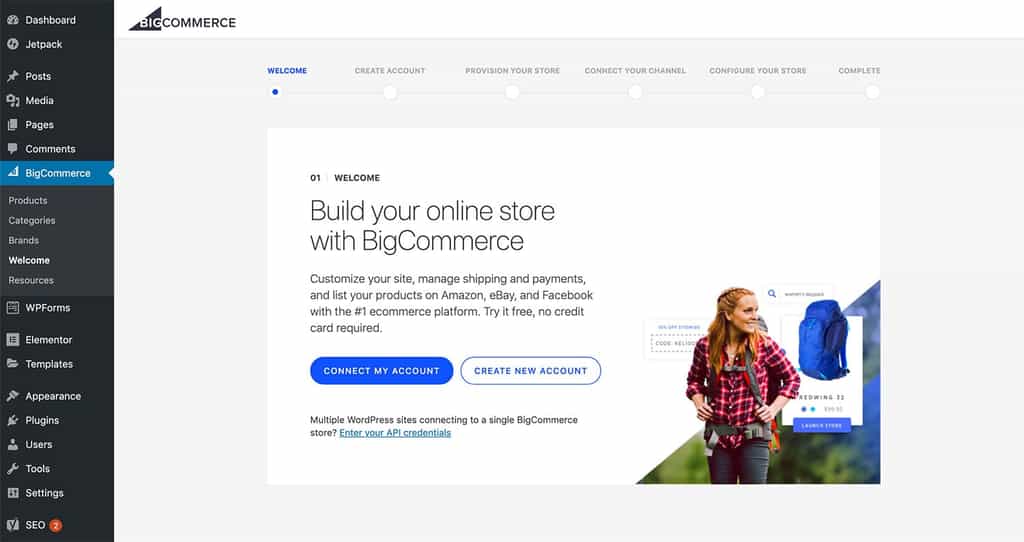
Task: Open Brands submenu item
Action: coord(24,240)
